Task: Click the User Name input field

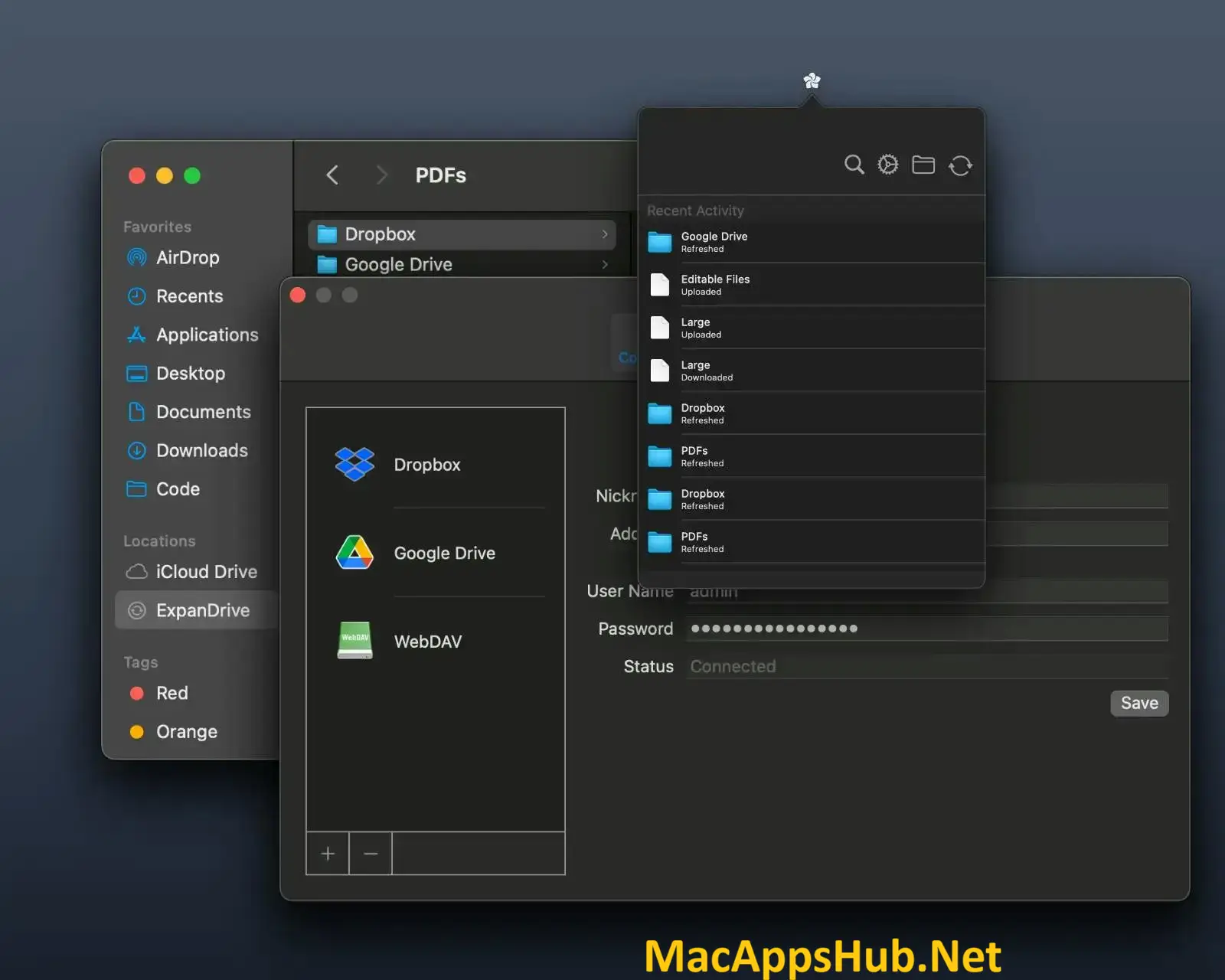Action: (x=926, y=591)
